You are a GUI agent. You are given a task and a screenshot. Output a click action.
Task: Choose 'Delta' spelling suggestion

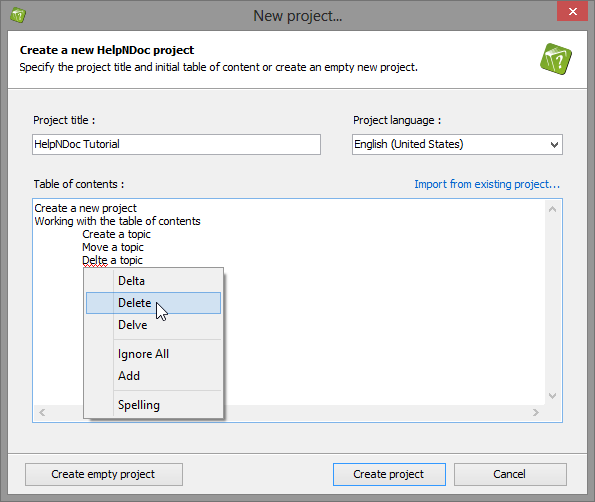tap(153, 281)
